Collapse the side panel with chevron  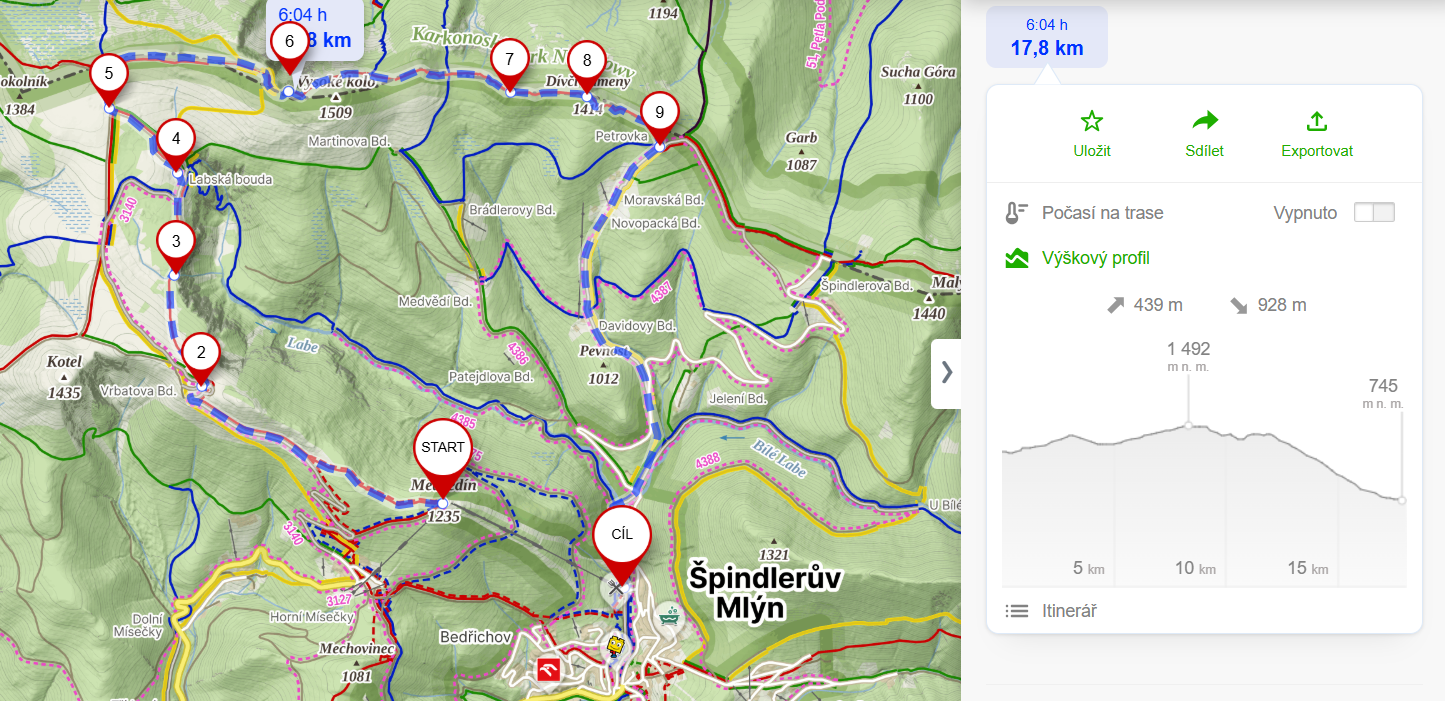[x=946, y=373]
